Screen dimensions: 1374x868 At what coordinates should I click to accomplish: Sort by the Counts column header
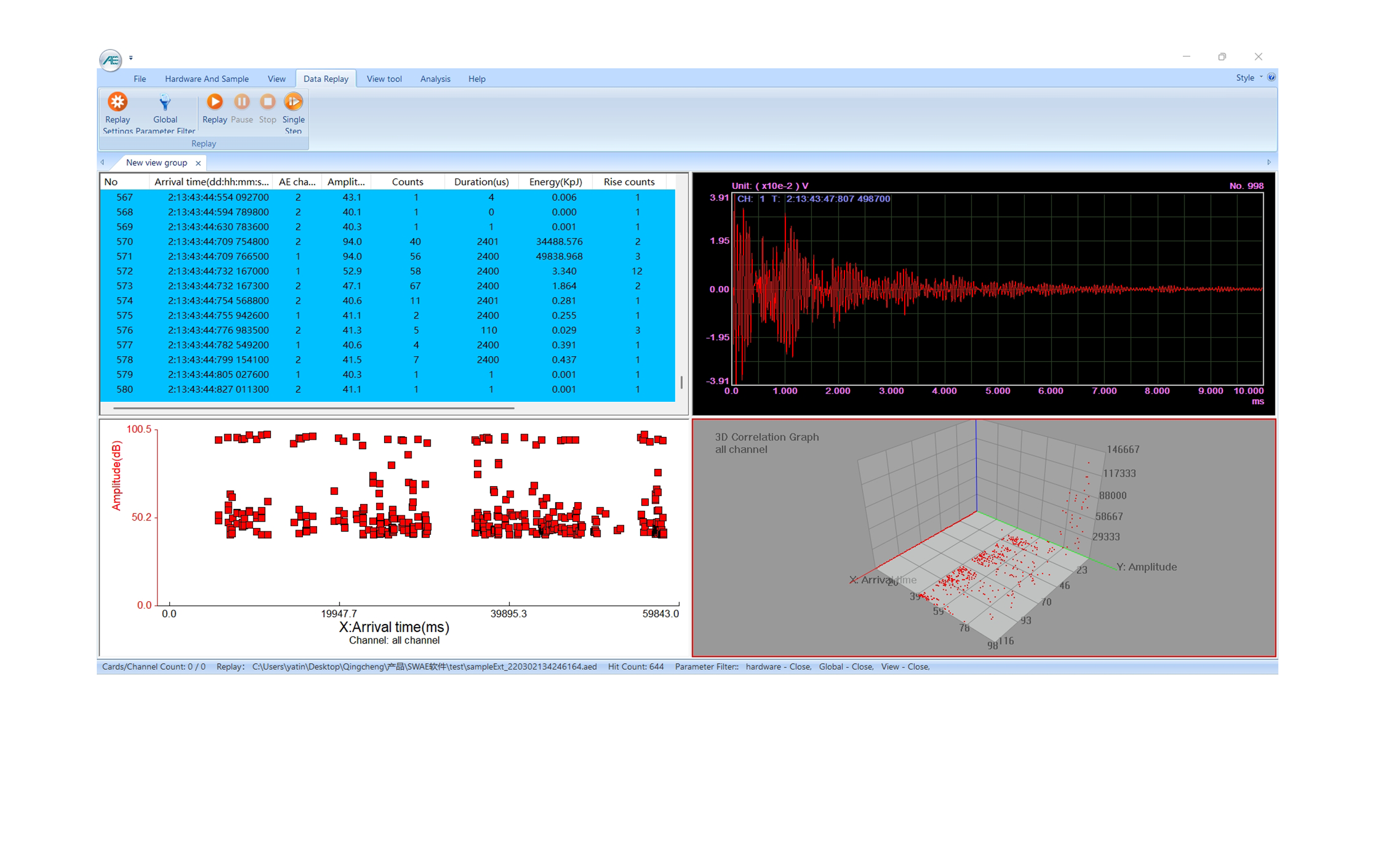[x=407, y=182]
